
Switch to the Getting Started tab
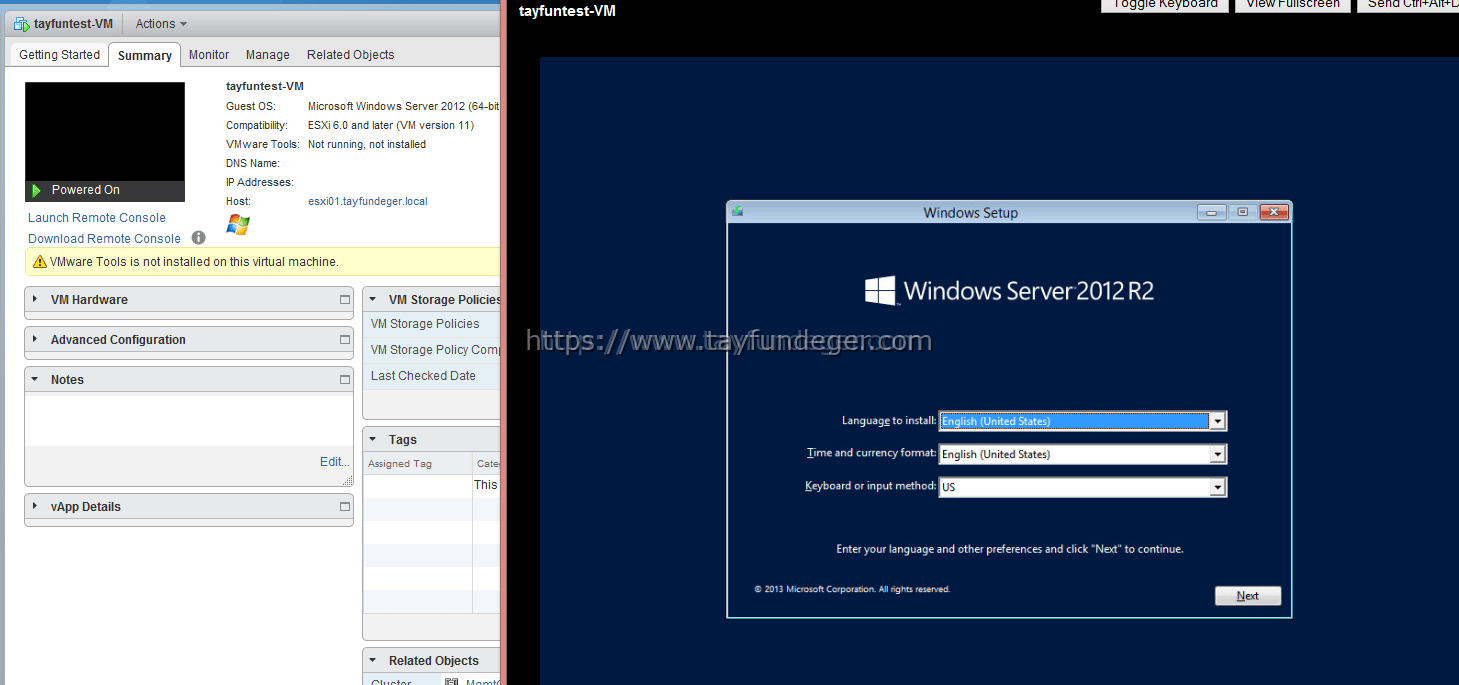[x=60, y=55]
